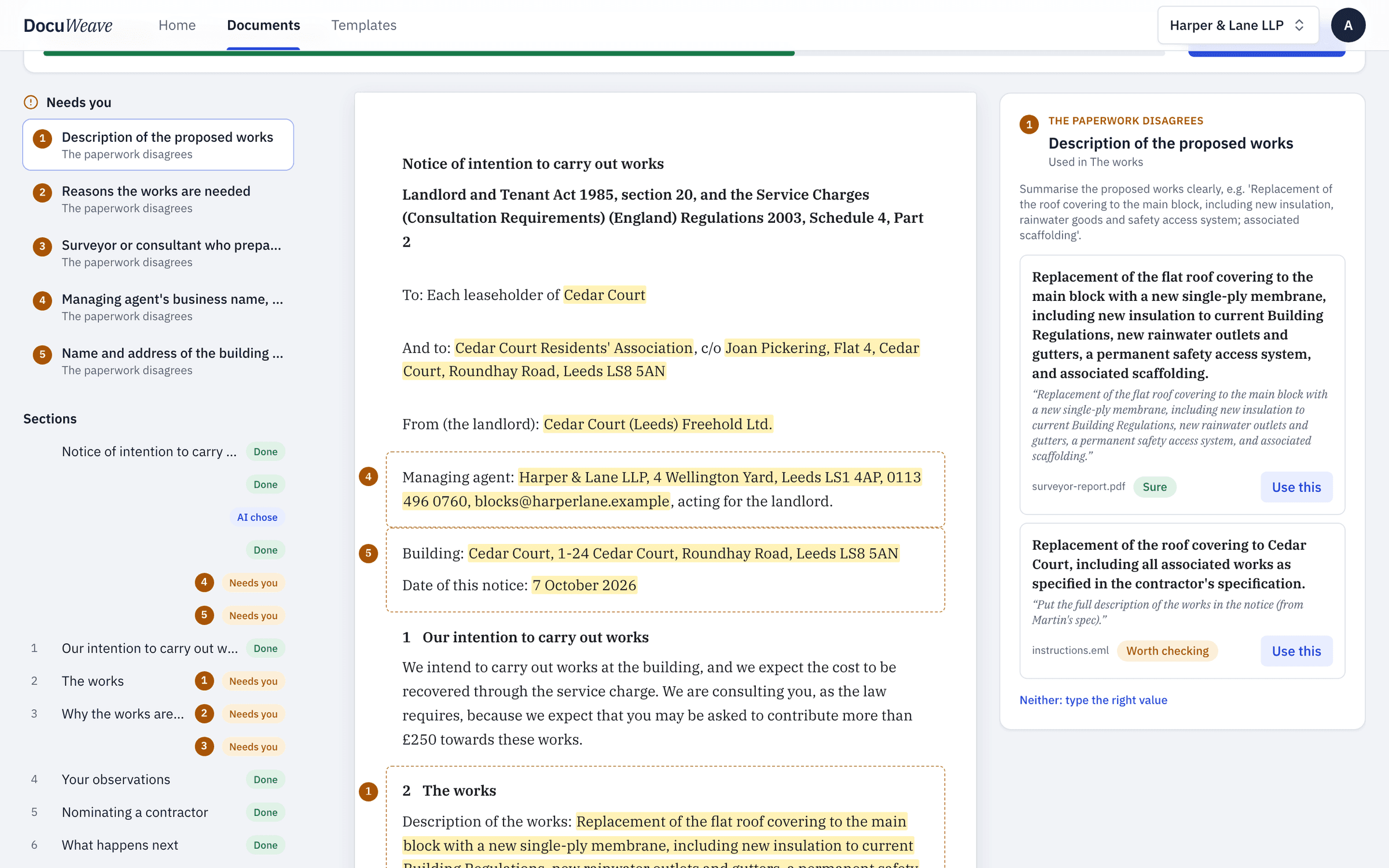Click the 'Worth checking' confidence badge
1389x868 pixels.
(1167, 650)
